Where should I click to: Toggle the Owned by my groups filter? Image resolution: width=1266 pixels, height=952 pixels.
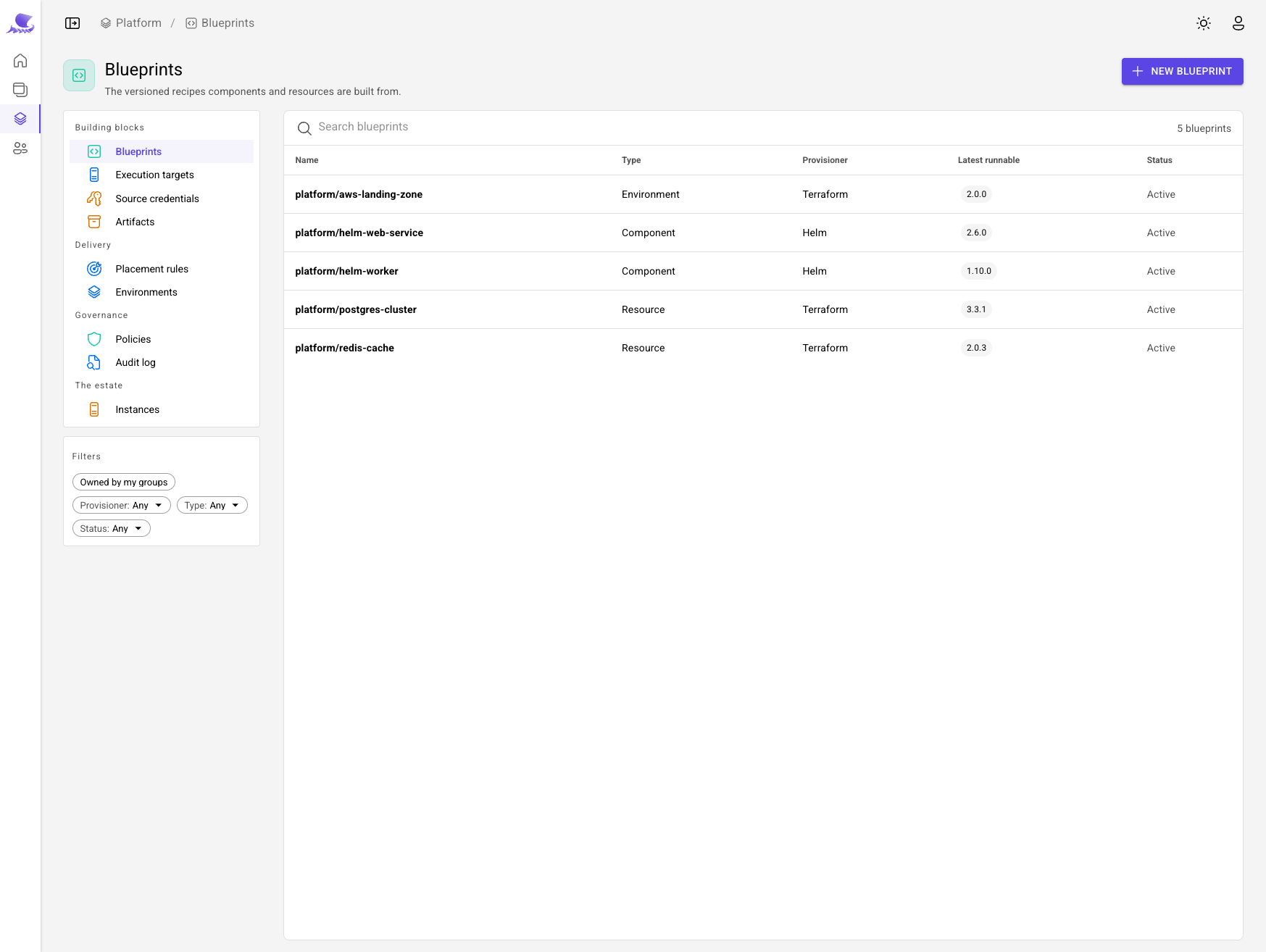[124, 482]
